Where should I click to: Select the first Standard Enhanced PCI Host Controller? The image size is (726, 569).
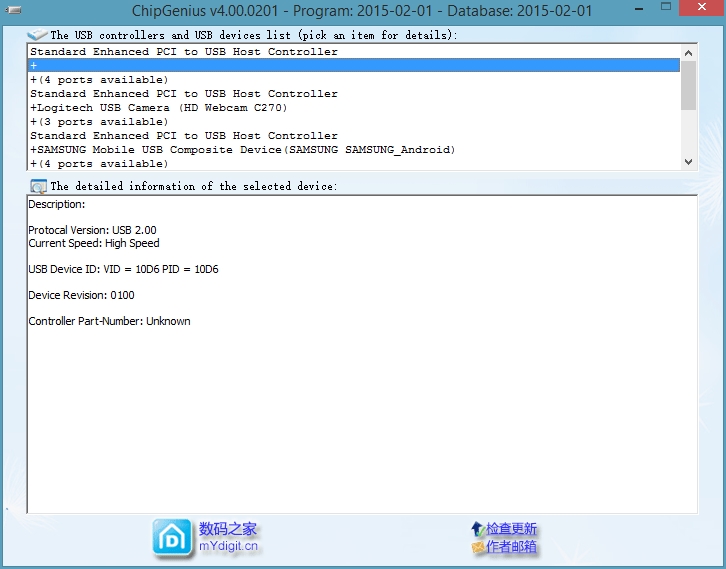point(184,52)
